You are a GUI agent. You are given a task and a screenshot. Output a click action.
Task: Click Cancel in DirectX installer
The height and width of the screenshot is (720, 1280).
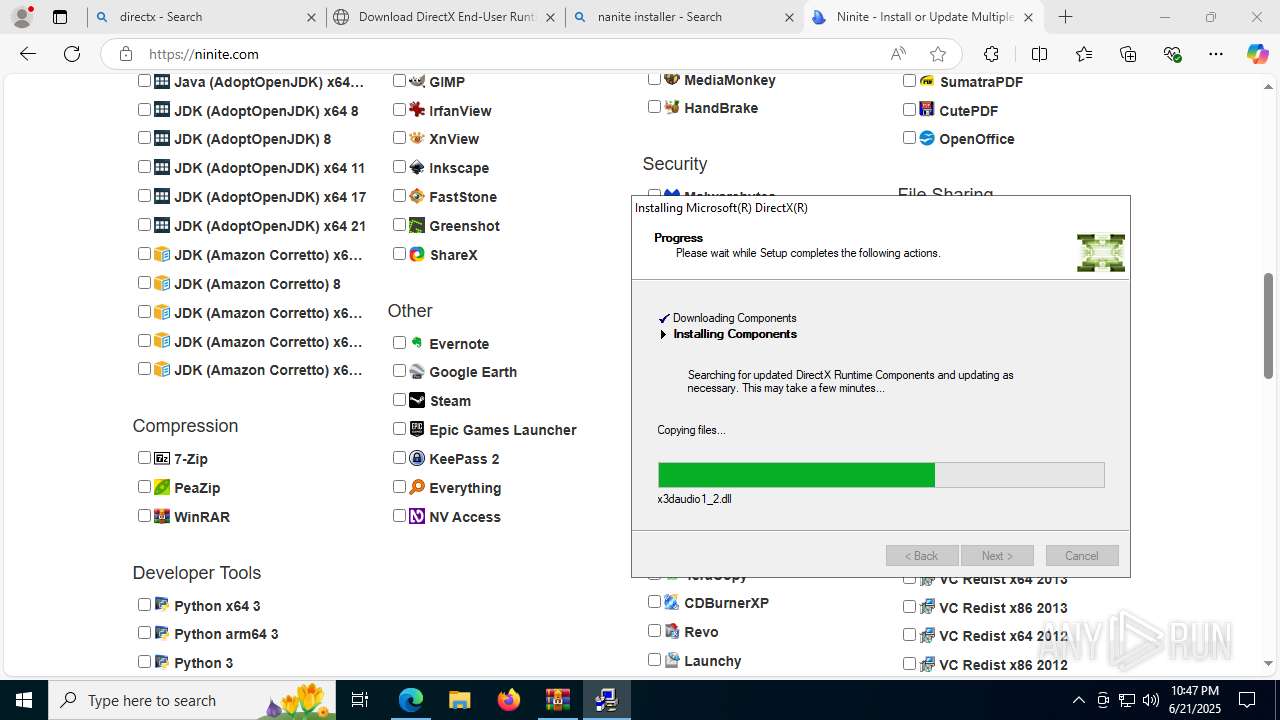(1082, 556)
